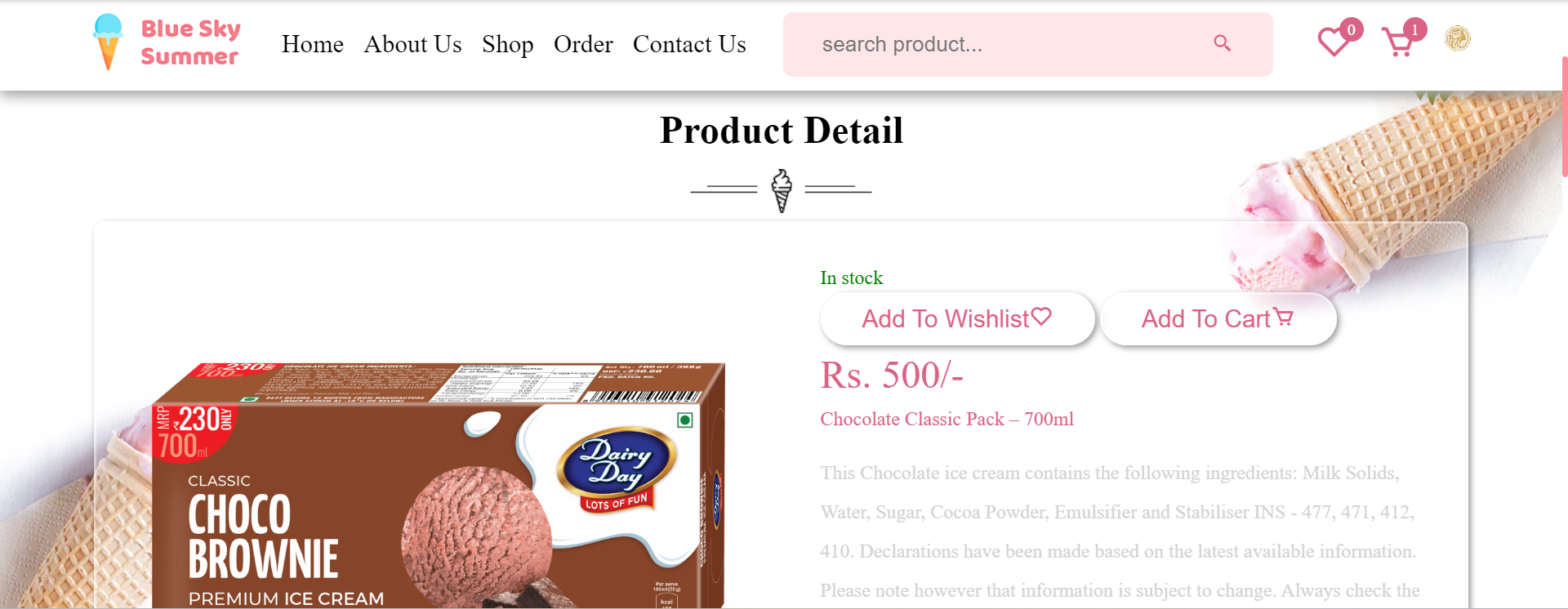
Task: Click the Chocolate Classic Pack product name
Action: point(947,419)
